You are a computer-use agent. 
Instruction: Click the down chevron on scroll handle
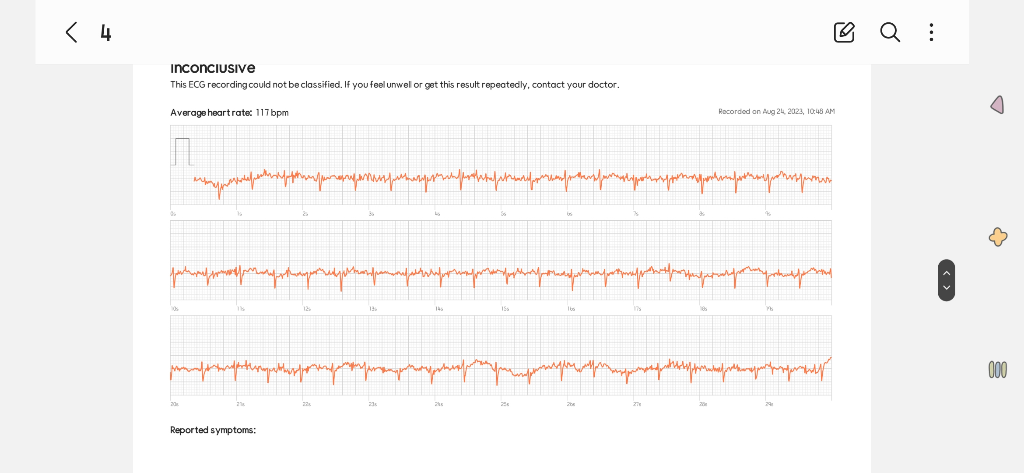coord(946,287)
